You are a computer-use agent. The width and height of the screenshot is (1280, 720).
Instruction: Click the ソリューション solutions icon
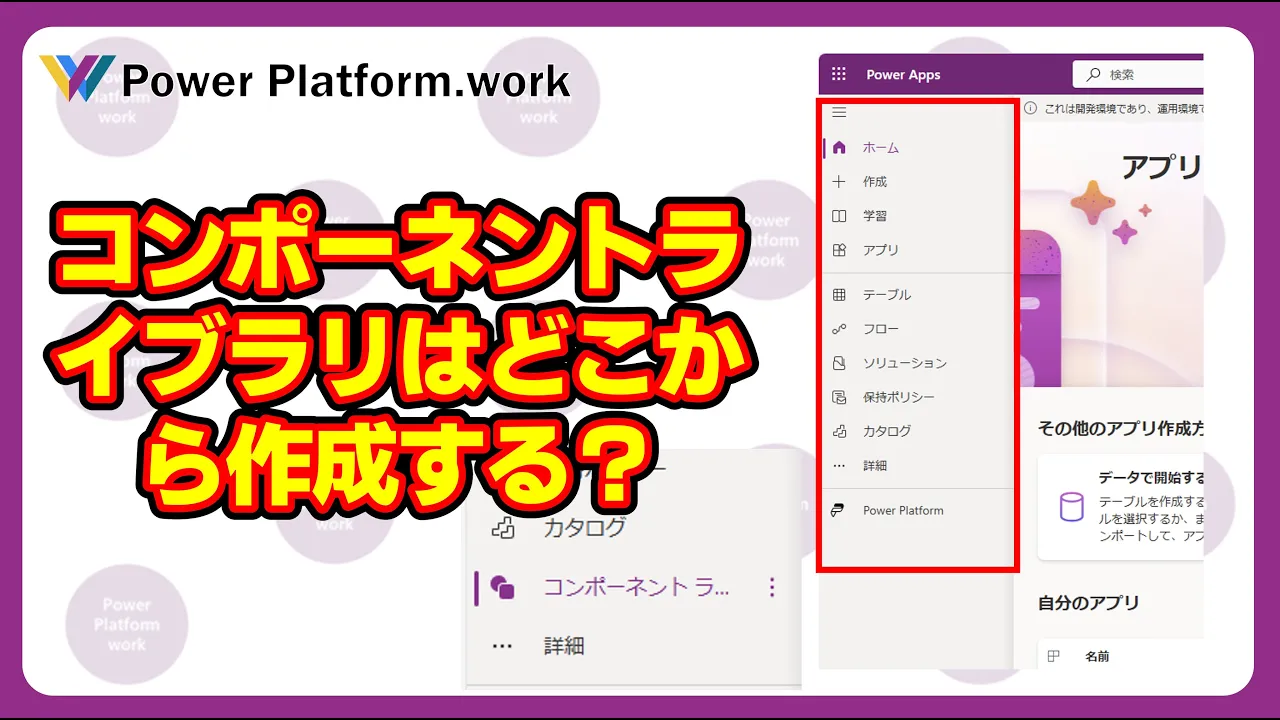click(839, 363)
